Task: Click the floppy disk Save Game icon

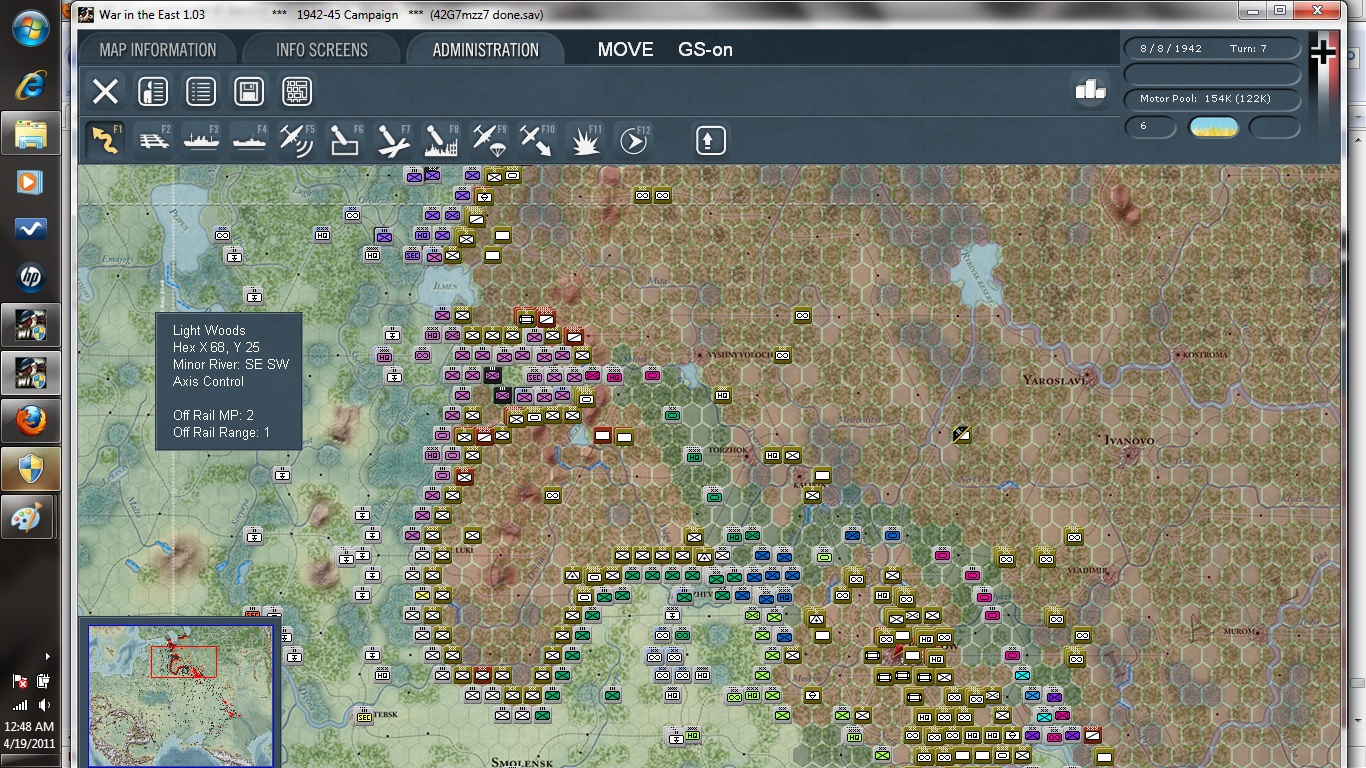Action: [249, 92]
